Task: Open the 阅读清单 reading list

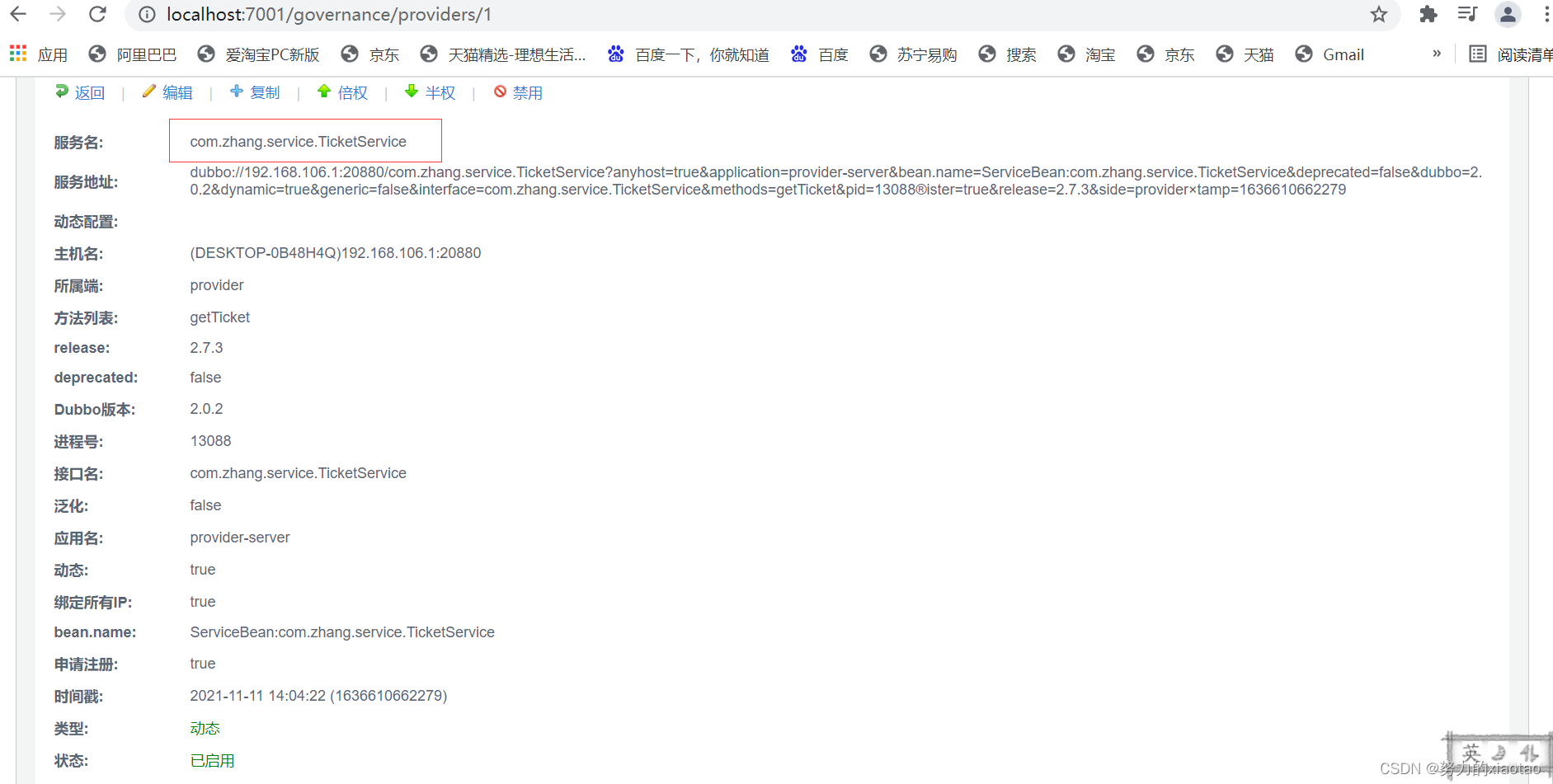Action: coord(1510,54)
